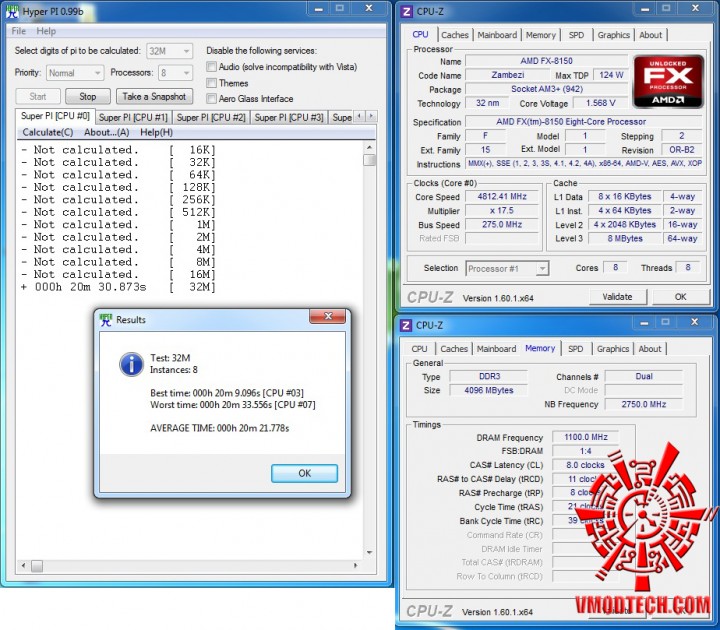Click the Results dialog title icon
Viewport: 720px width, 630px height.
[x=106, y=320]
